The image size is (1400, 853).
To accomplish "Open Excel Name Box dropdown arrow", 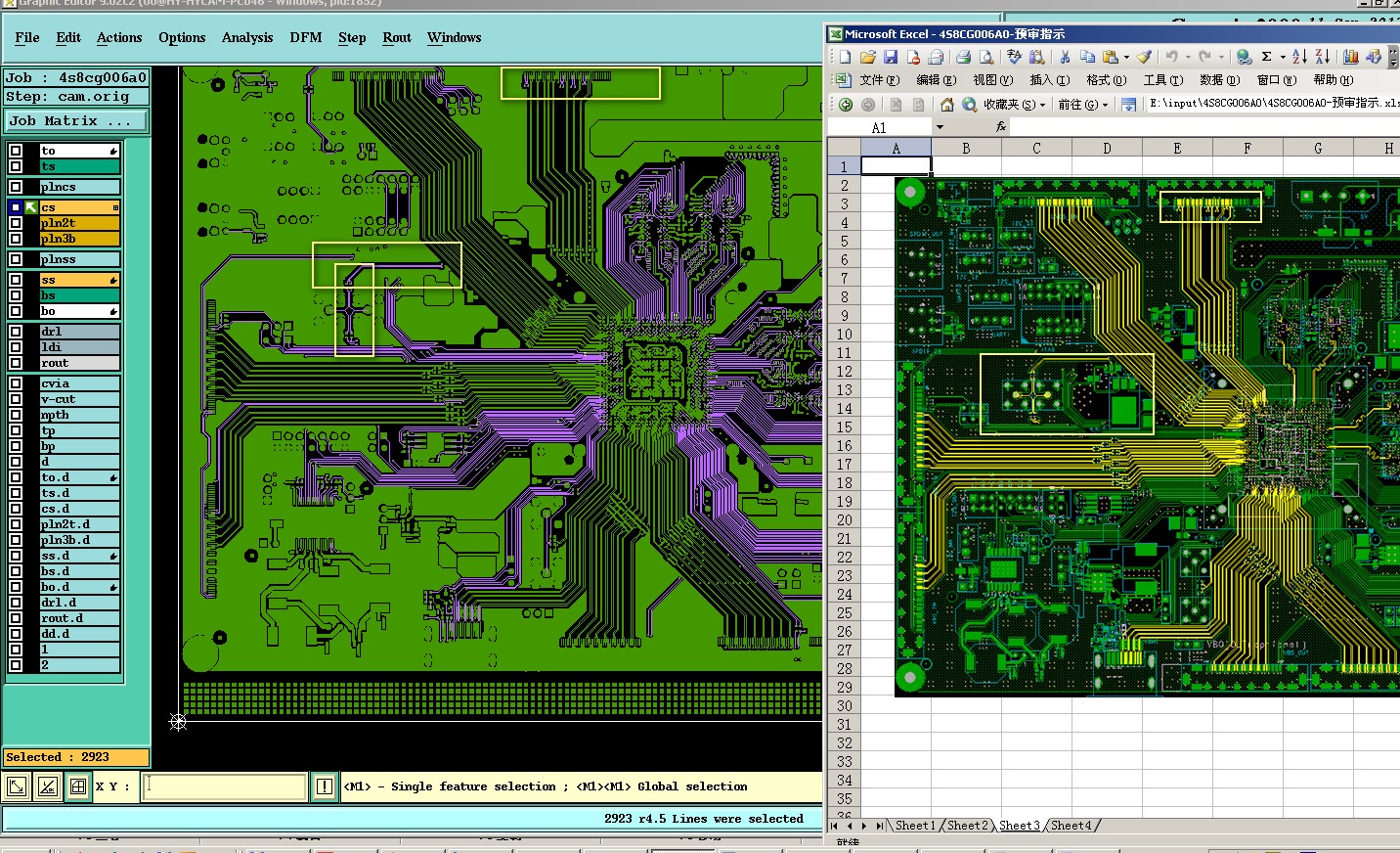I will (x=940, y=127).
